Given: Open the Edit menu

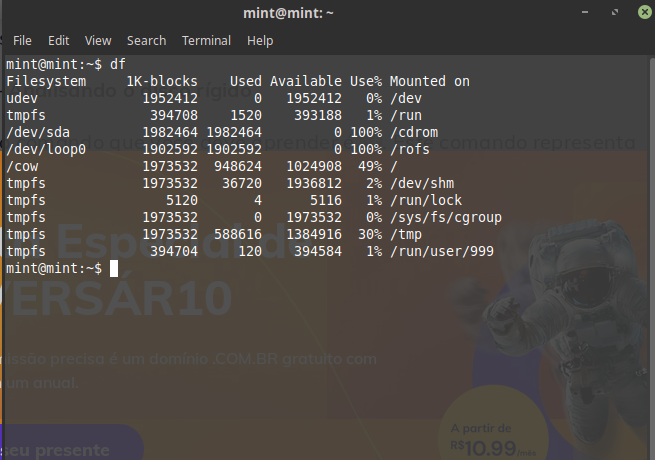Looking at the screenshot, I should 58,41.
